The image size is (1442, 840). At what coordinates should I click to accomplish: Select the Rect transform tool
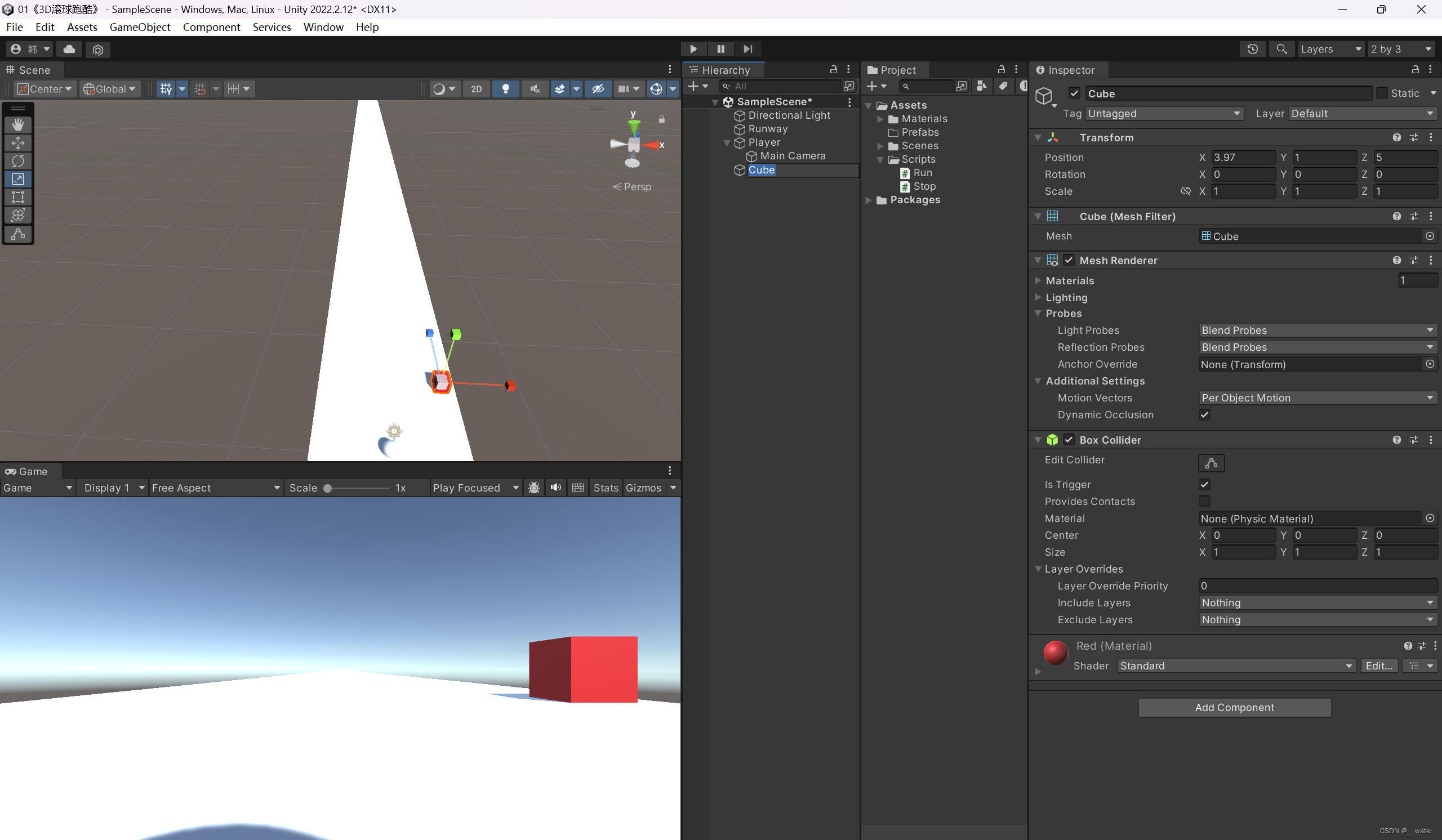pyautogui.click(x=17, y=197)
